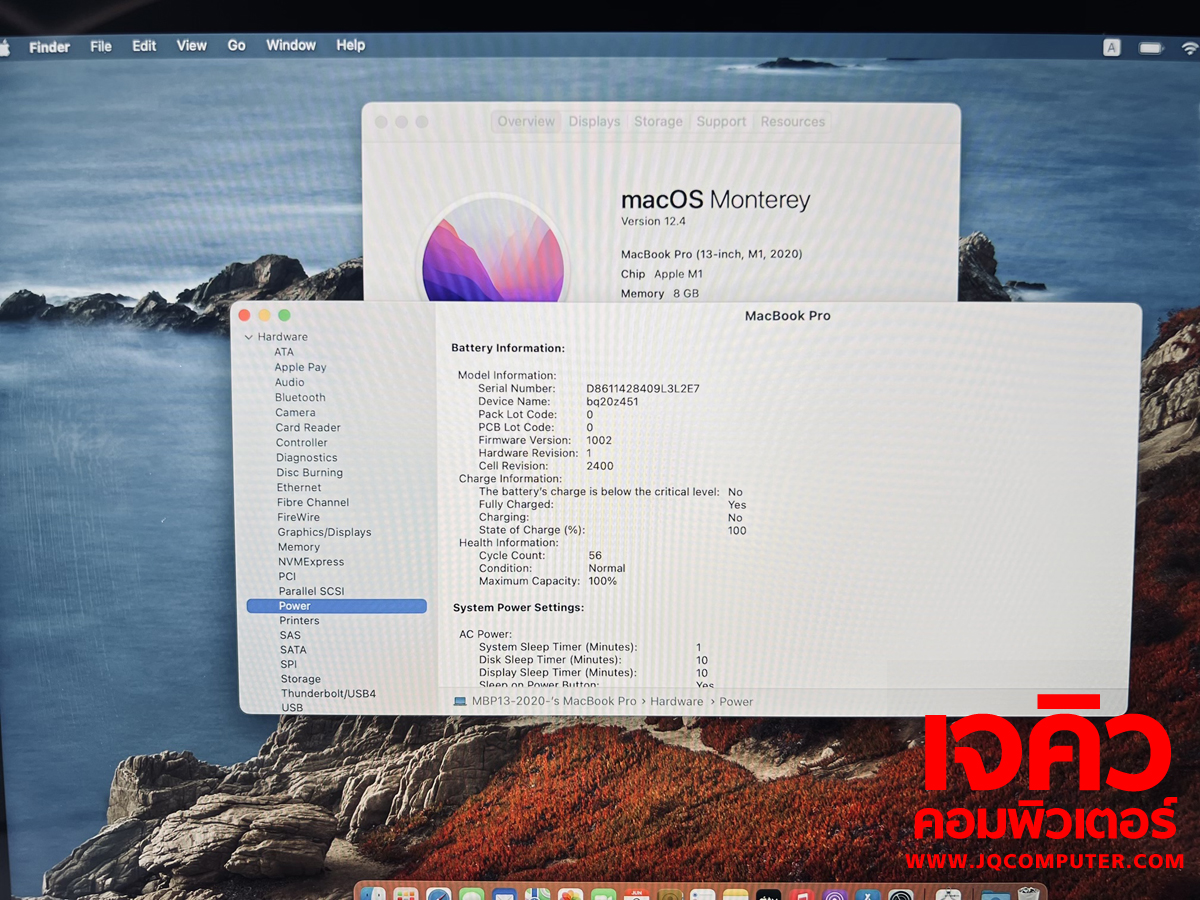Viewport: 1200px width, 900px height.
Task: Select Apple Pay in the sidebar
Action: (x=301, y=367)
